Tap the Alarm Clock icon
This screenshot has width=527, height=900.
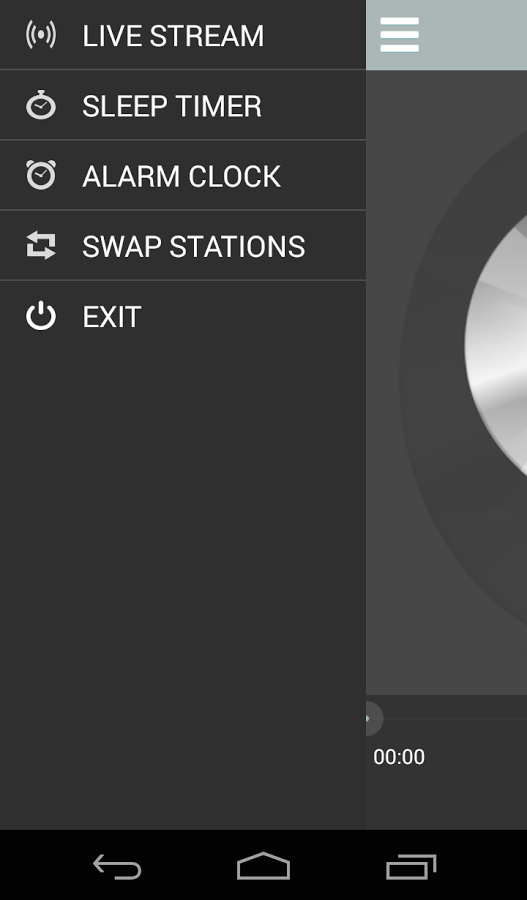coord(41,175)
